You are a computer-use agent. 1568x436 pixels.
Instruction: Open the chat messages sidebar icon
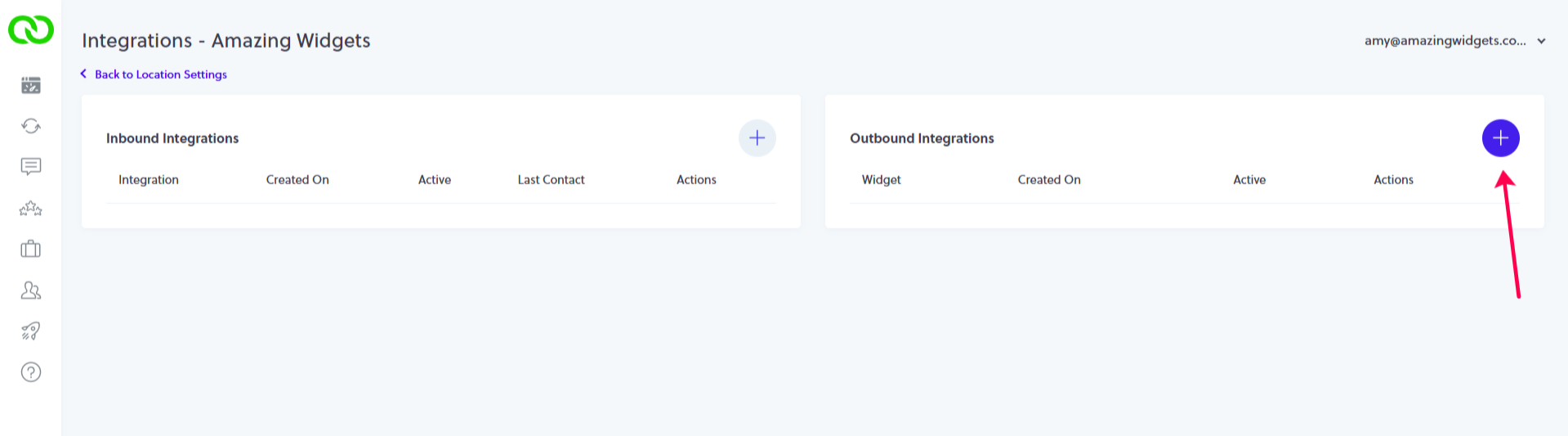point(31,167)
